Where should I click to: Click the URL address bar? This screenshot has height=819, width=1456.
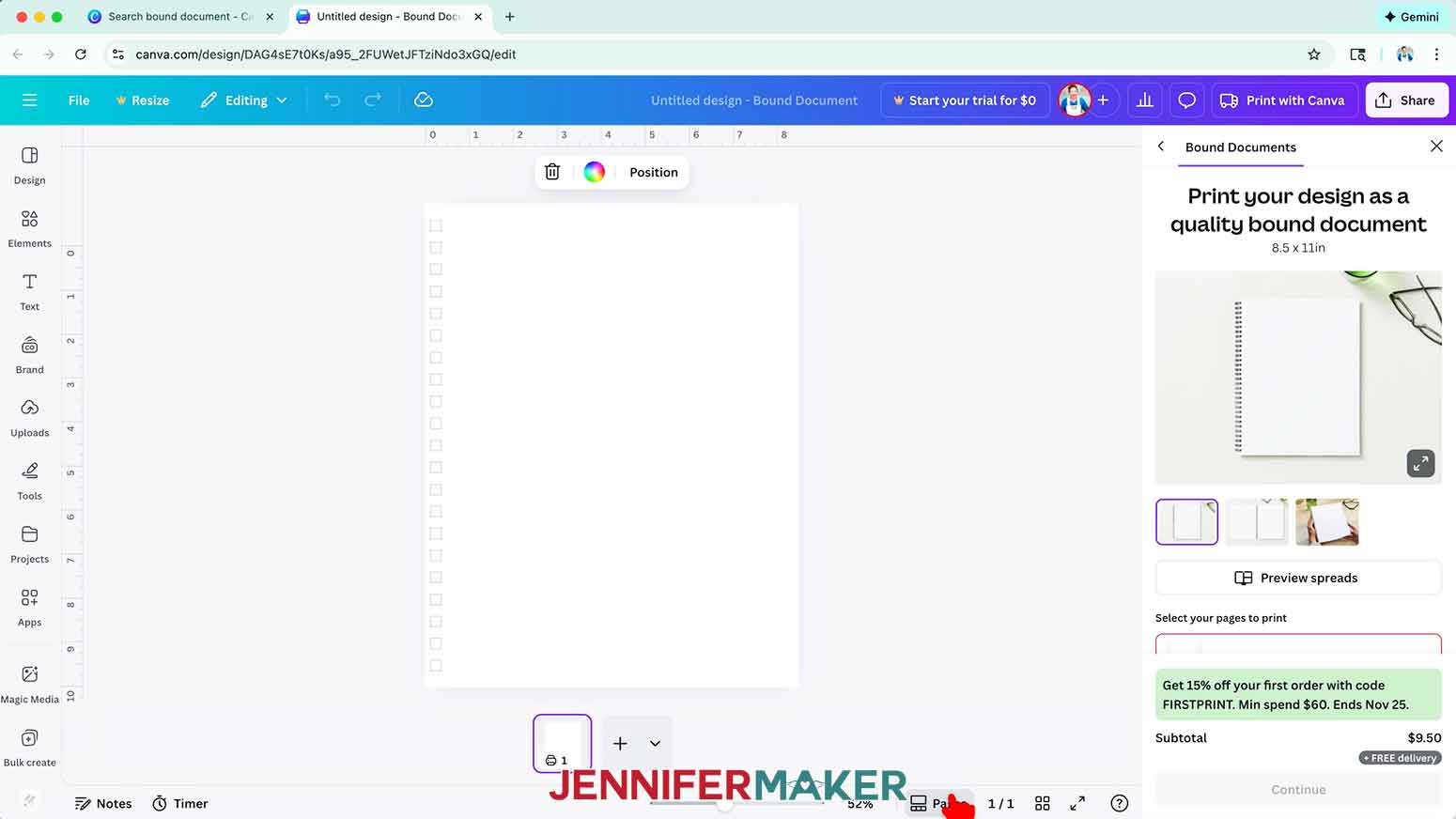[705, 54]
